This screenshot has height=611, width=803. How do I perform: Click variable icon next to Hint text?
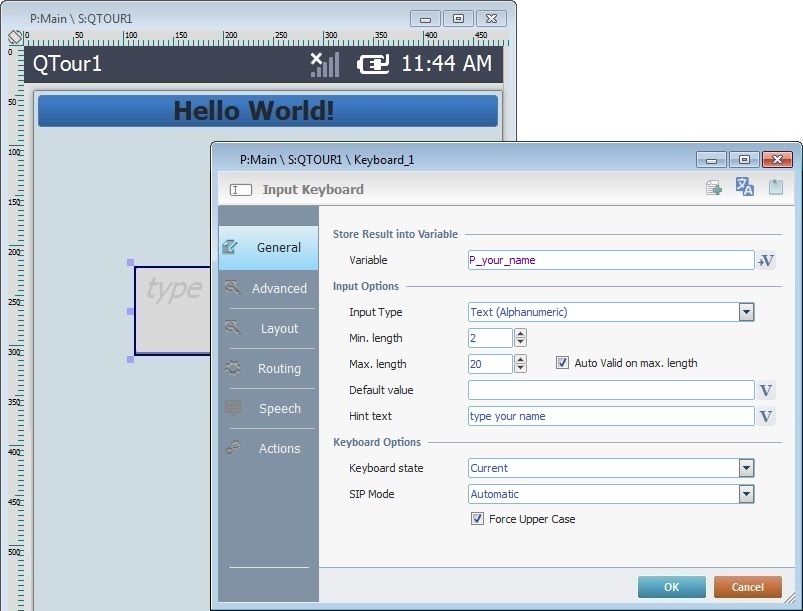pos(767,416)
